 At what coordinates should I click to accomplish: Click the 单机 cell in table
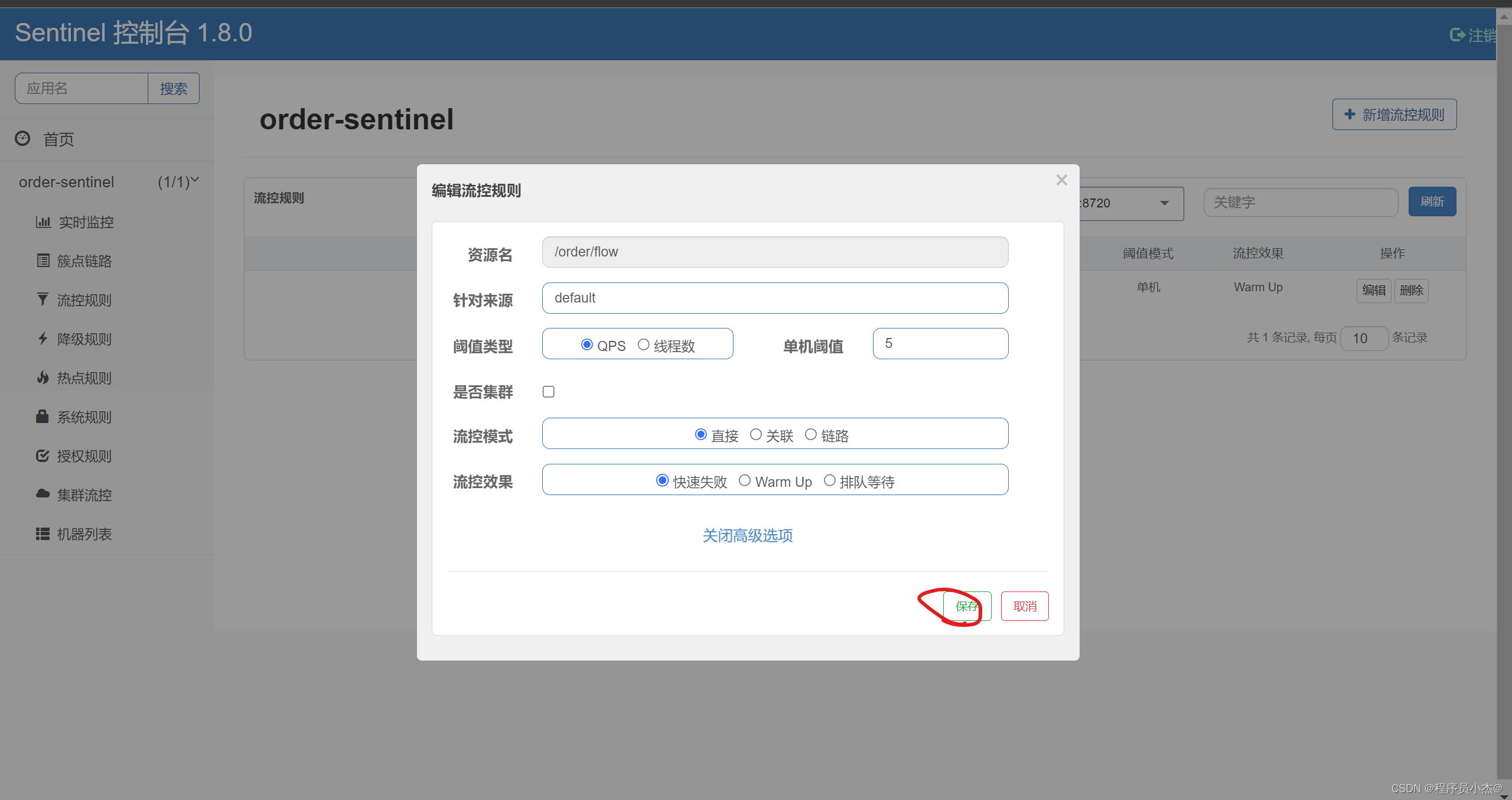click(x=1148, y=287)
